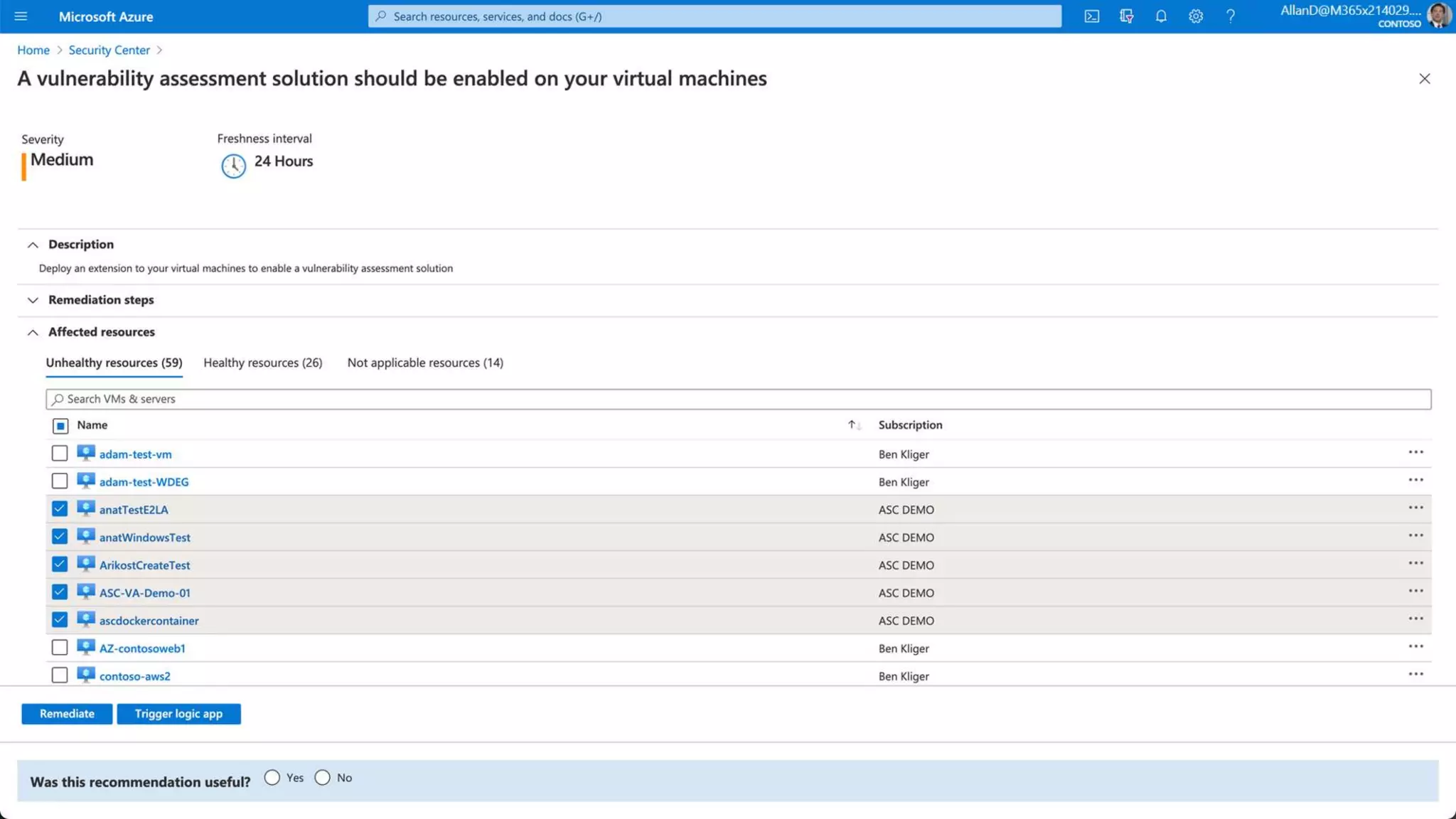Select Yes for recommendation useful
The image size is (1456, 819).
[272, 778]
